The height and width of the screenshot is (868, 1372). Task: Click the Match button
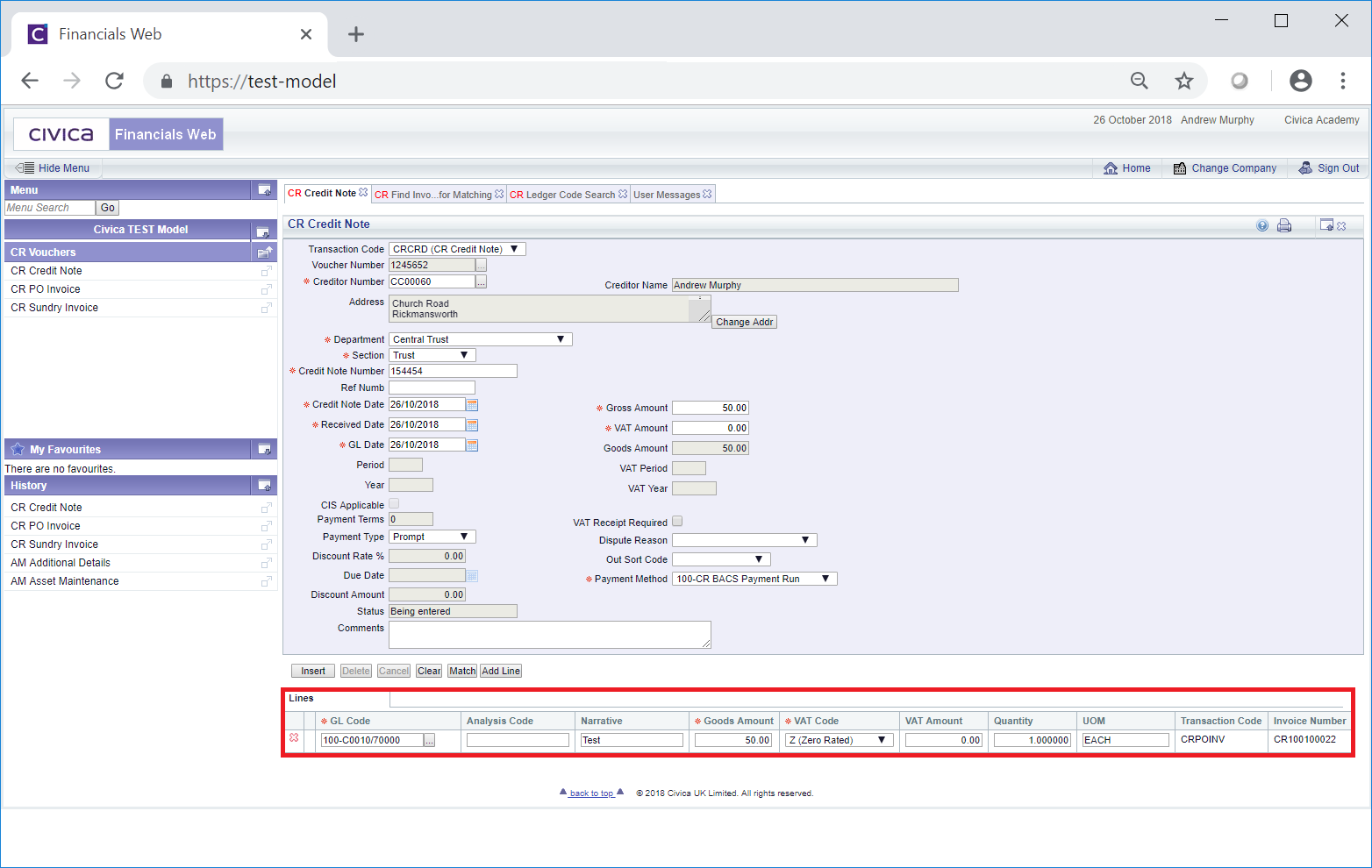tap(462, 671)
